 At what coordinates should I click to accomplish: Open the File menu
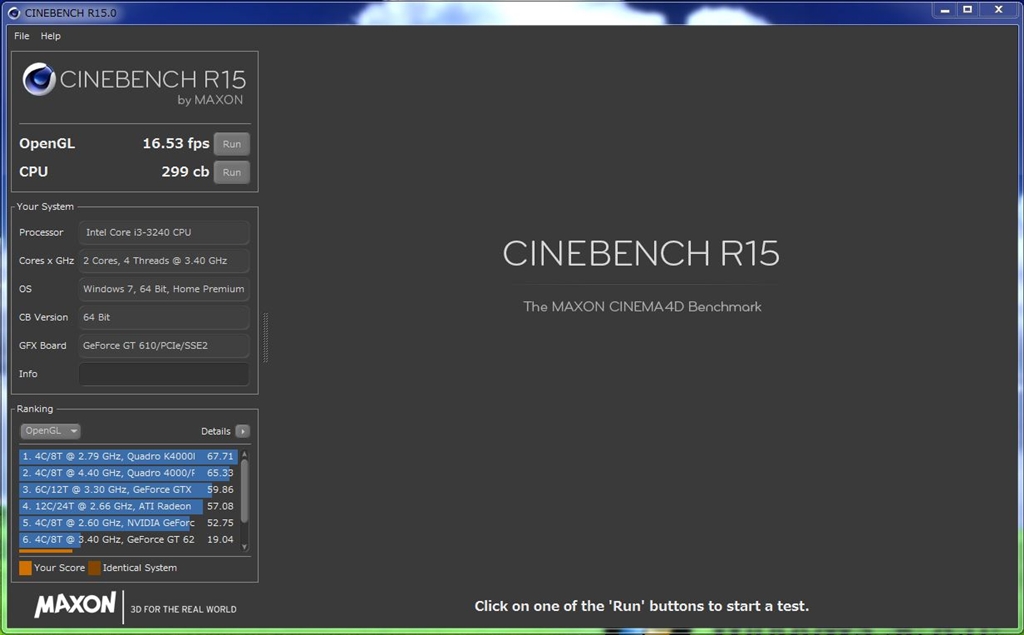(x=22, y=36)
